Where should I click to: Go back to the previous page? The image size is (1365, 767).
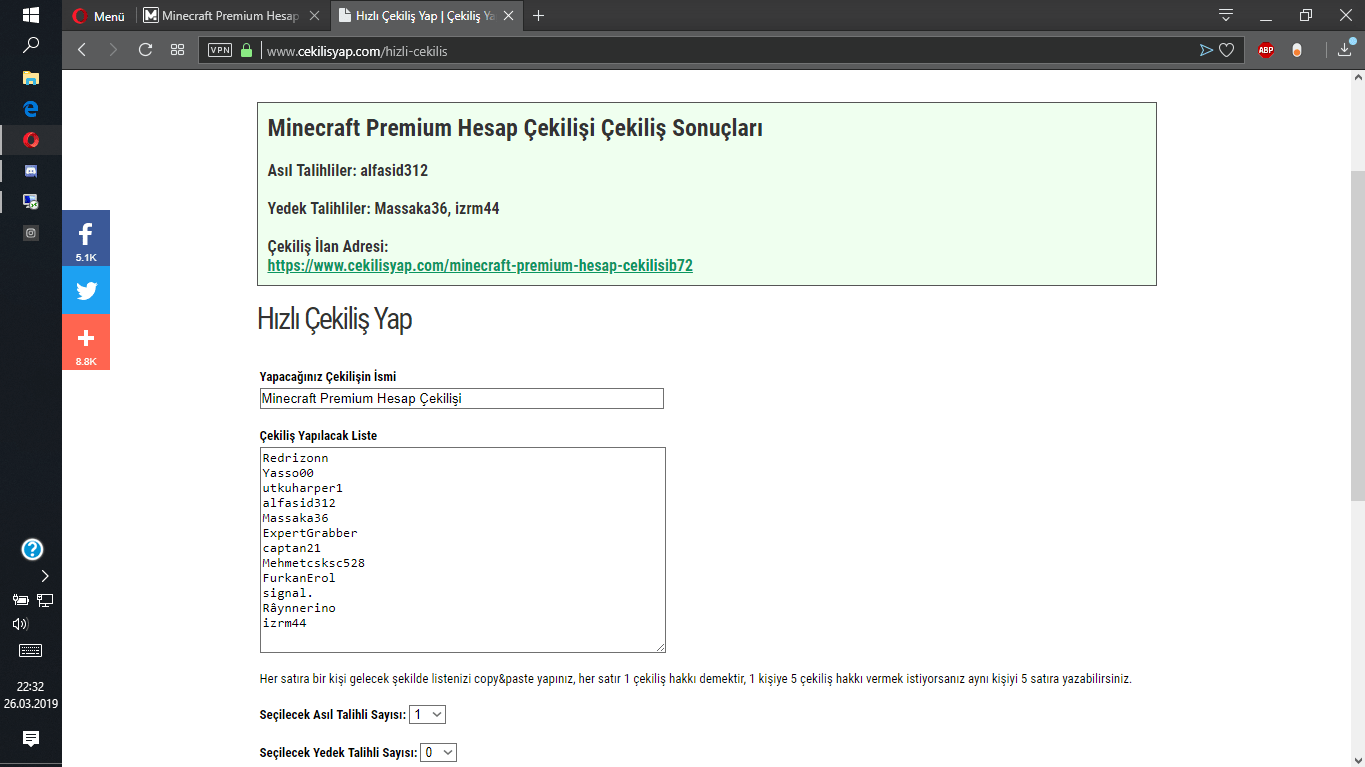click(x=82, y=50)
